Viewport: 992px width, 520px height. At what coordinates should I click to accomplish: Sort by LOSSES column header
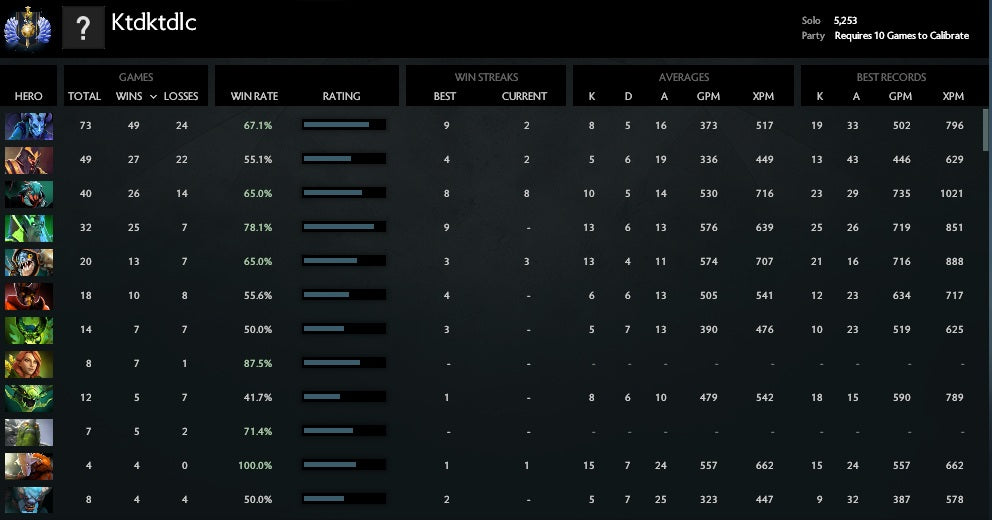click(180, 97)
